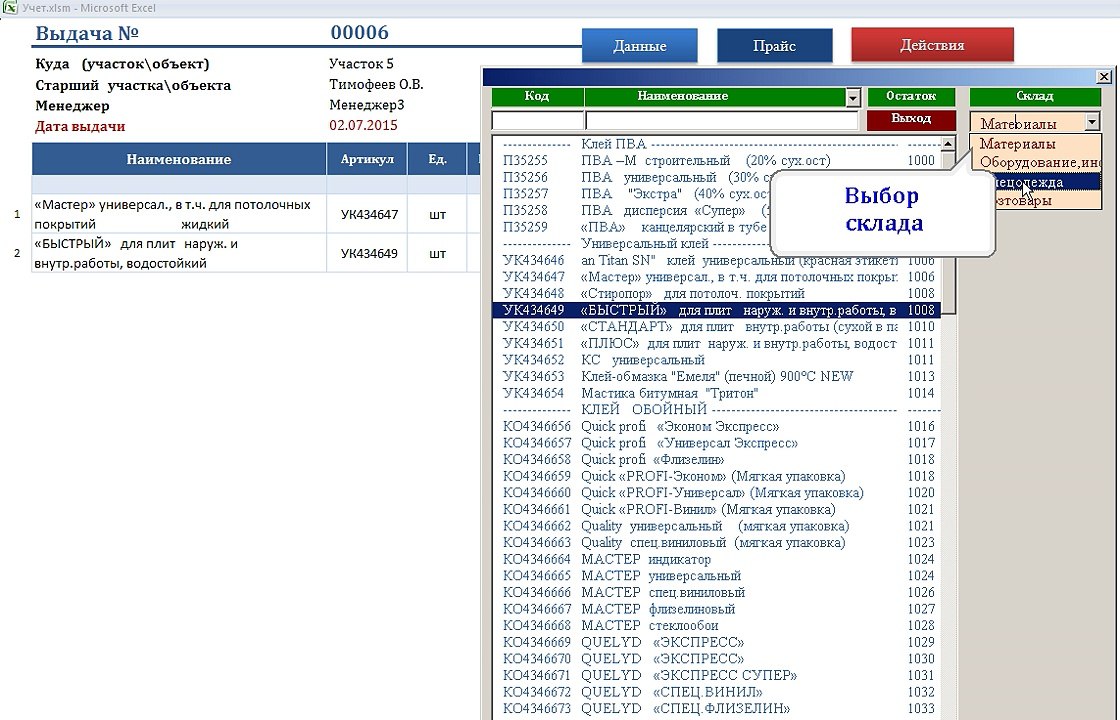Select row УК434646 Titan SN клей
This screenshot has height=720, width=1120.
(717, 260)
